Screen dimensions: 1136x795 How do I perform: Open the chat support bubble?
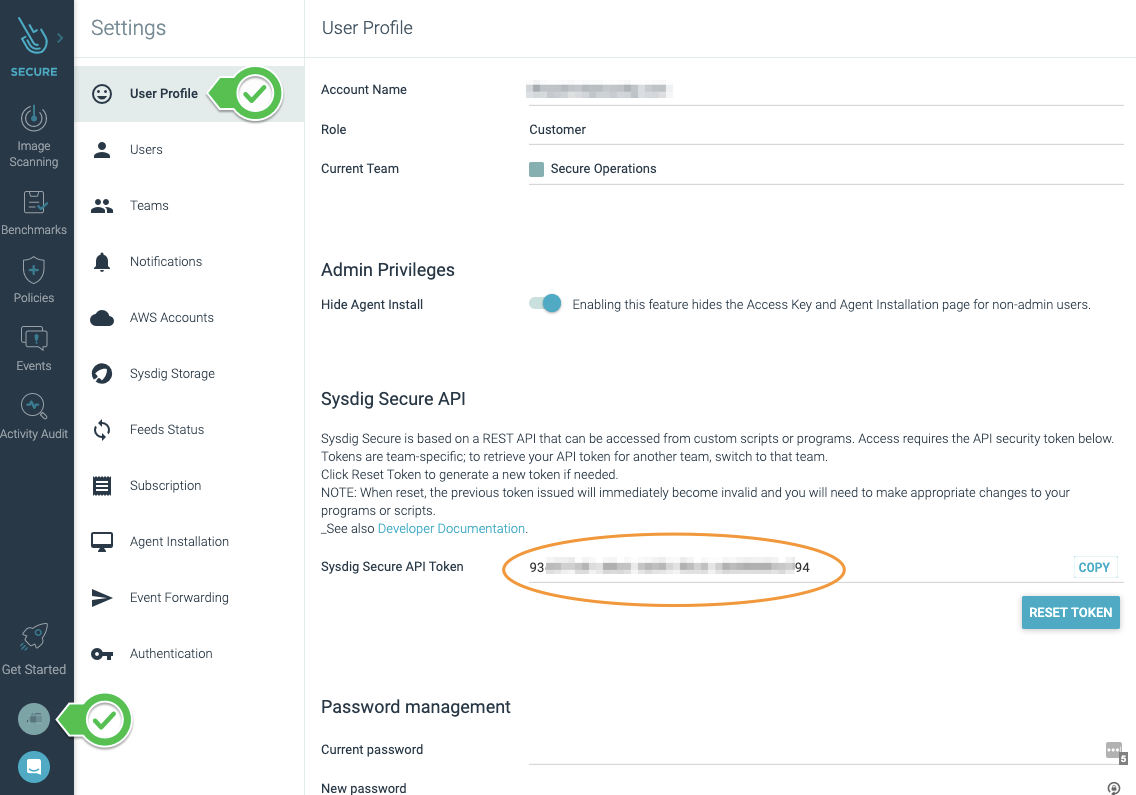pos(33,767)
